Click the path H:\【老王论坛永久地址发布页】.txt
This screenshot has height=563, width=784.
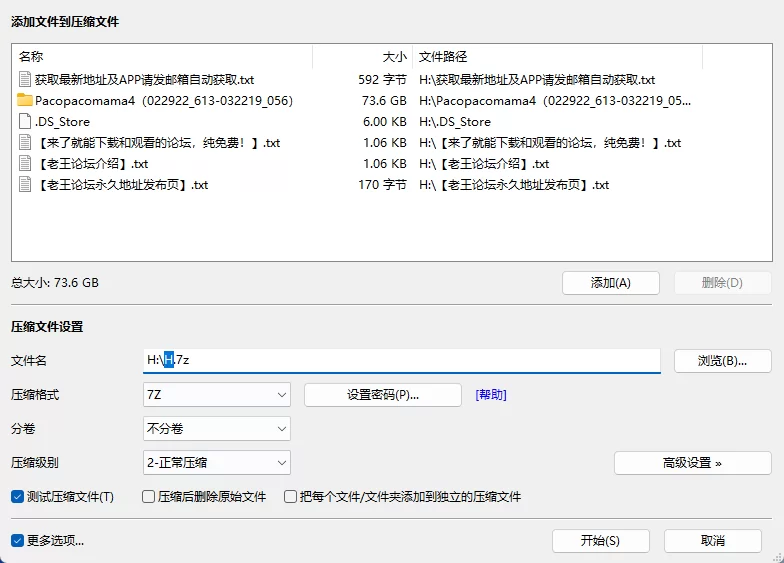(514, 185)
